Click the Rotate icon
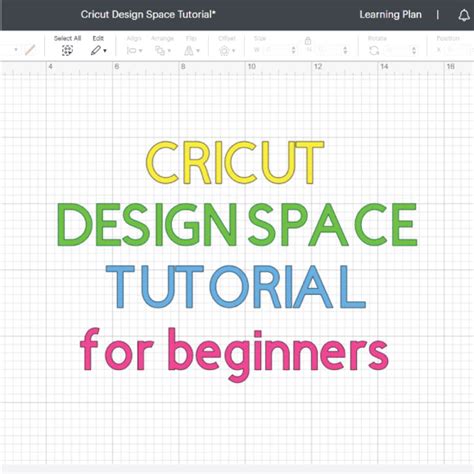 pyautogui.click(x=374, y=50)
